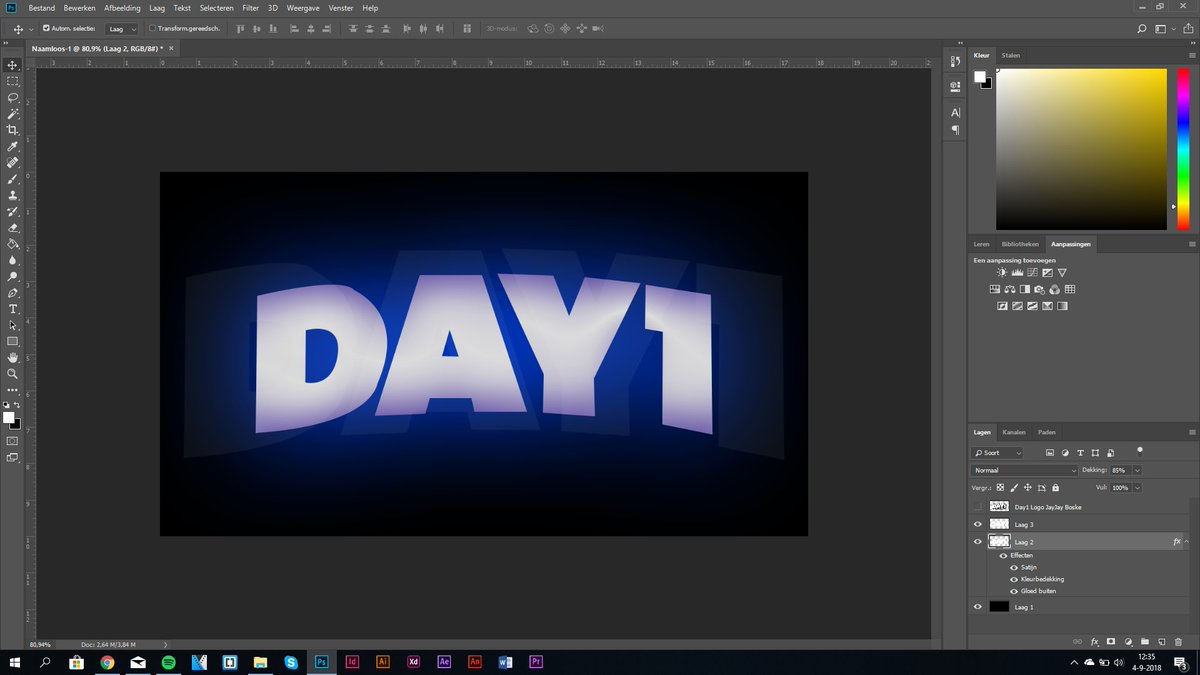Select the Hand tool

[x=13, y=357]
